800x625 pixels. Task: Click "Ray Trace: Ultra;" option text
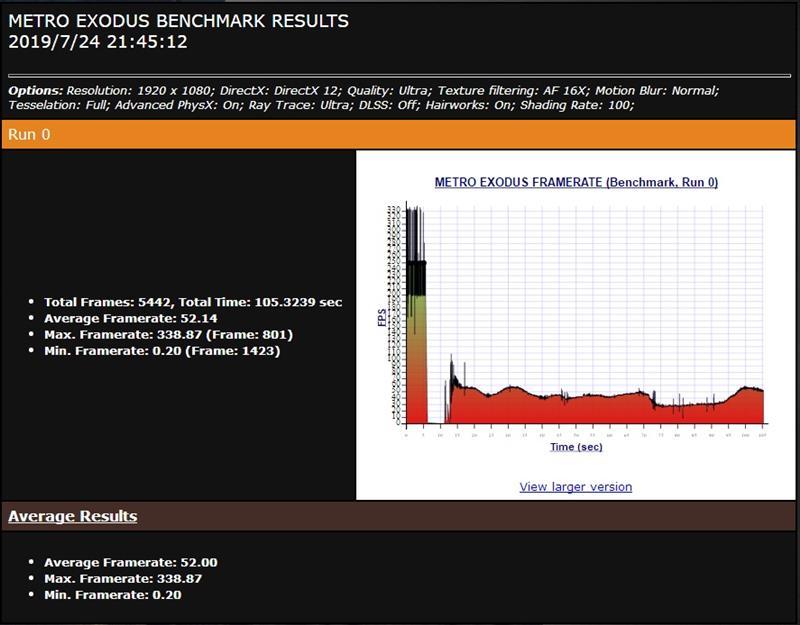pos(302,105)
